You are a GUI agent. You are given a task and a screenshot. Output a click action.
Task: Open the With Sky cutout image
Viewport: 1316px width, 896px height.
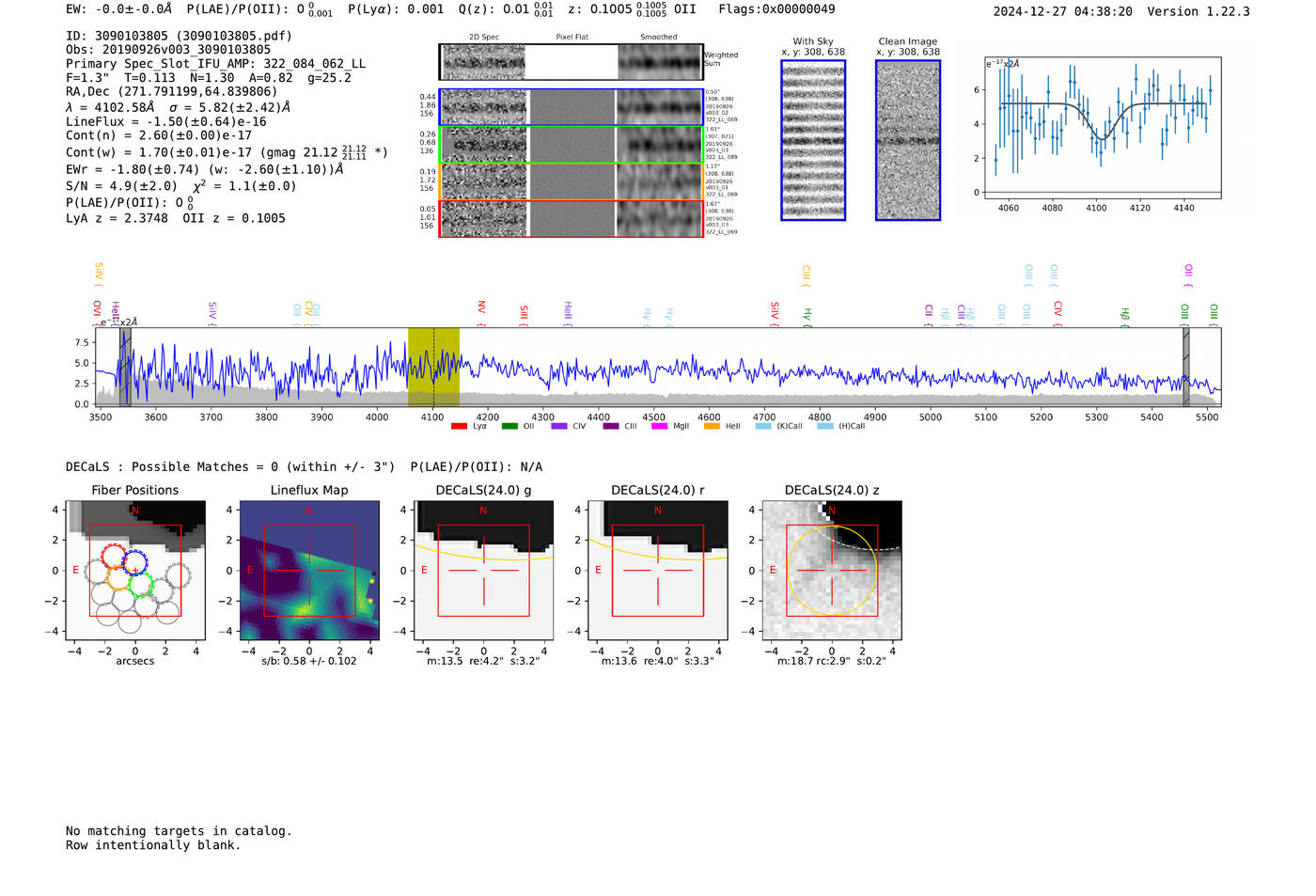coord(813,140)
